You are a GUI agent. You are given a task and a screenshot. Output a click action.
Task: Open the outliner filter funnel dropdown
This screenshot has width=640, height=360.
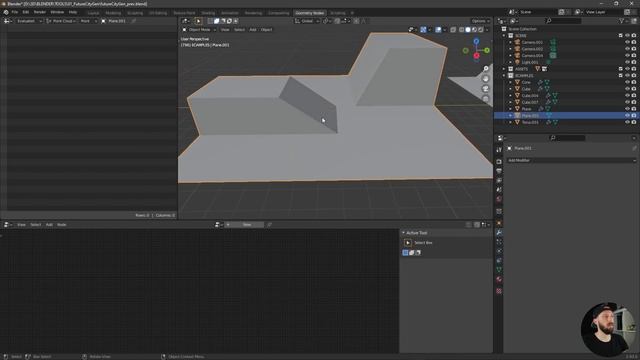pyautogui.click(x=623, y=21)
